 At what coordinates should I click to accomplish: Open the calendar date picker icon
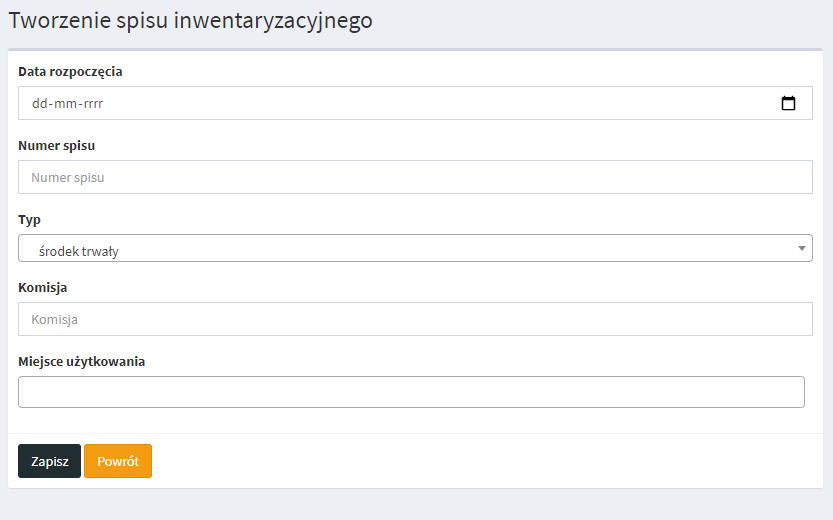[788, 103]
